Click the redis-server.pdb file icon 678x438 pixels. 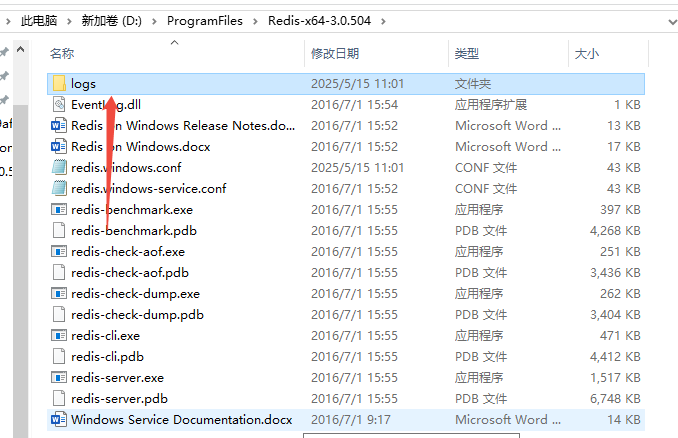(59, 398)
